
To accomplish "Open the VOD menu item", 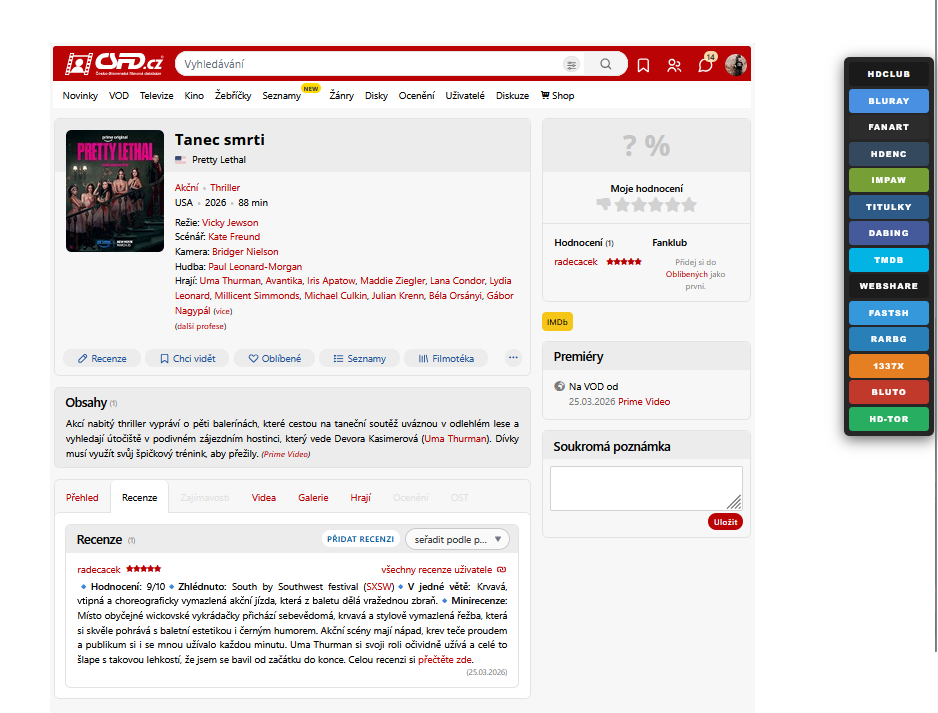I will [118, 96].
